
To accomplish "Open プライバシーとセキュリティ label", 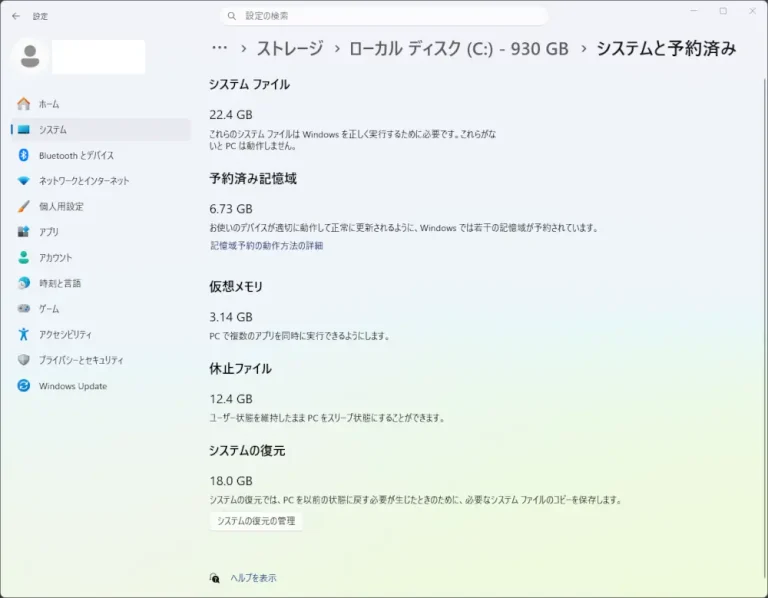I will pyautogui.click(x=81, y=360).
